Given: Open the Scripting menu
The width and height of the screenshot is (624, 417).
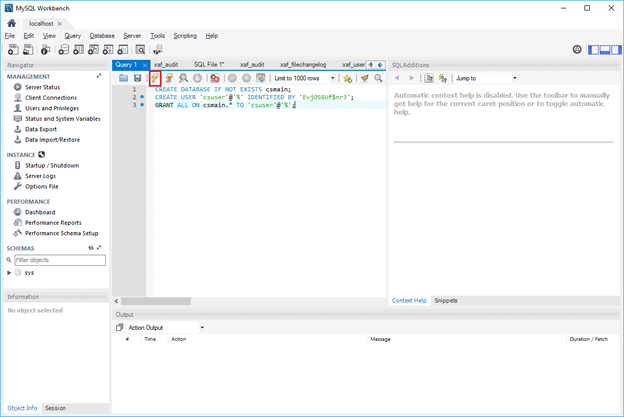Looking at the screenshot, I should [x=185, y=35].
